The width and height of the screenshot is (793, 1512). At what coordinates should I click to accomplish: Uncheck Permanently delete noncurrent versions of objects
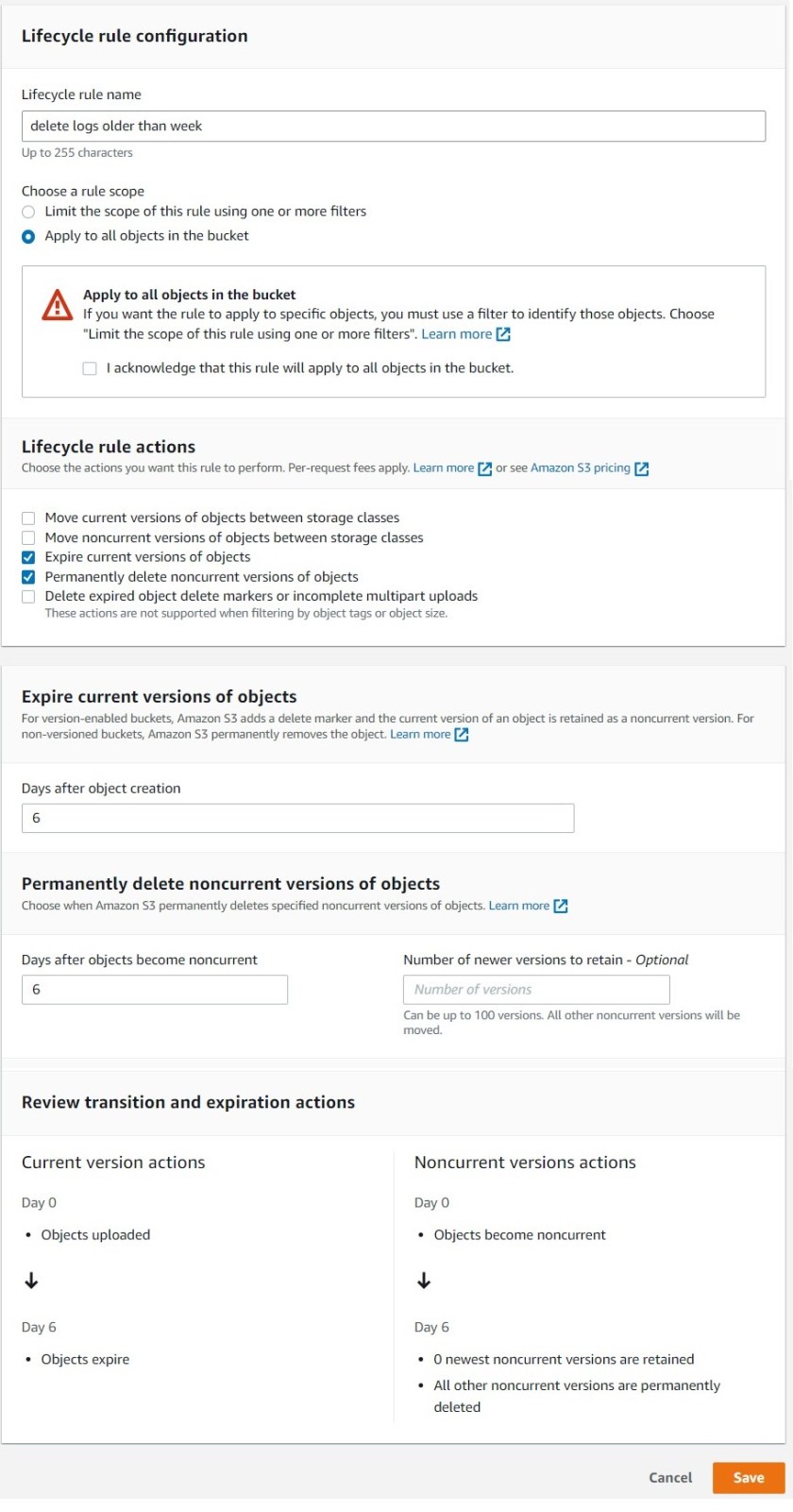[x=27, y=576]
